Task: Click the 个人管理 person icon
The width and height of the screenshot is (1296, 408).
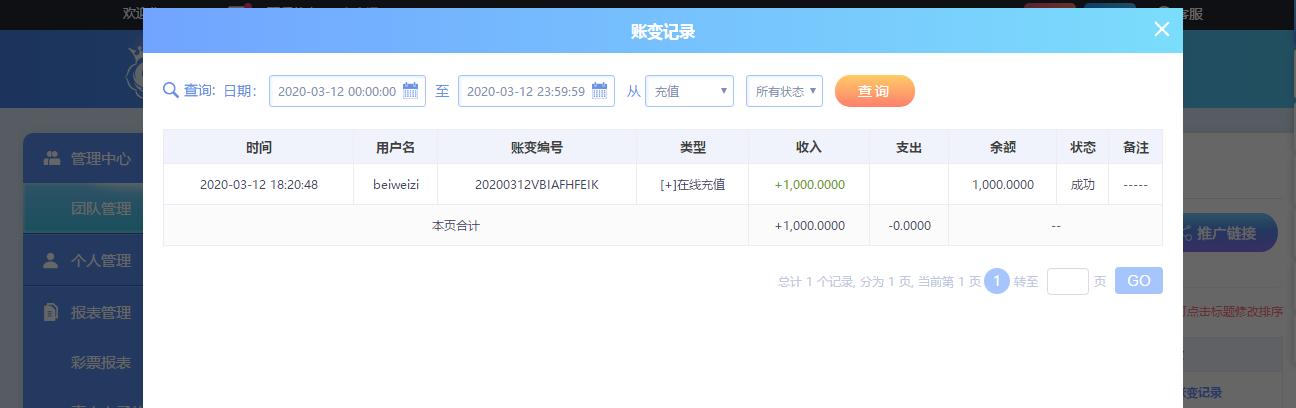Action: [51, 260]
